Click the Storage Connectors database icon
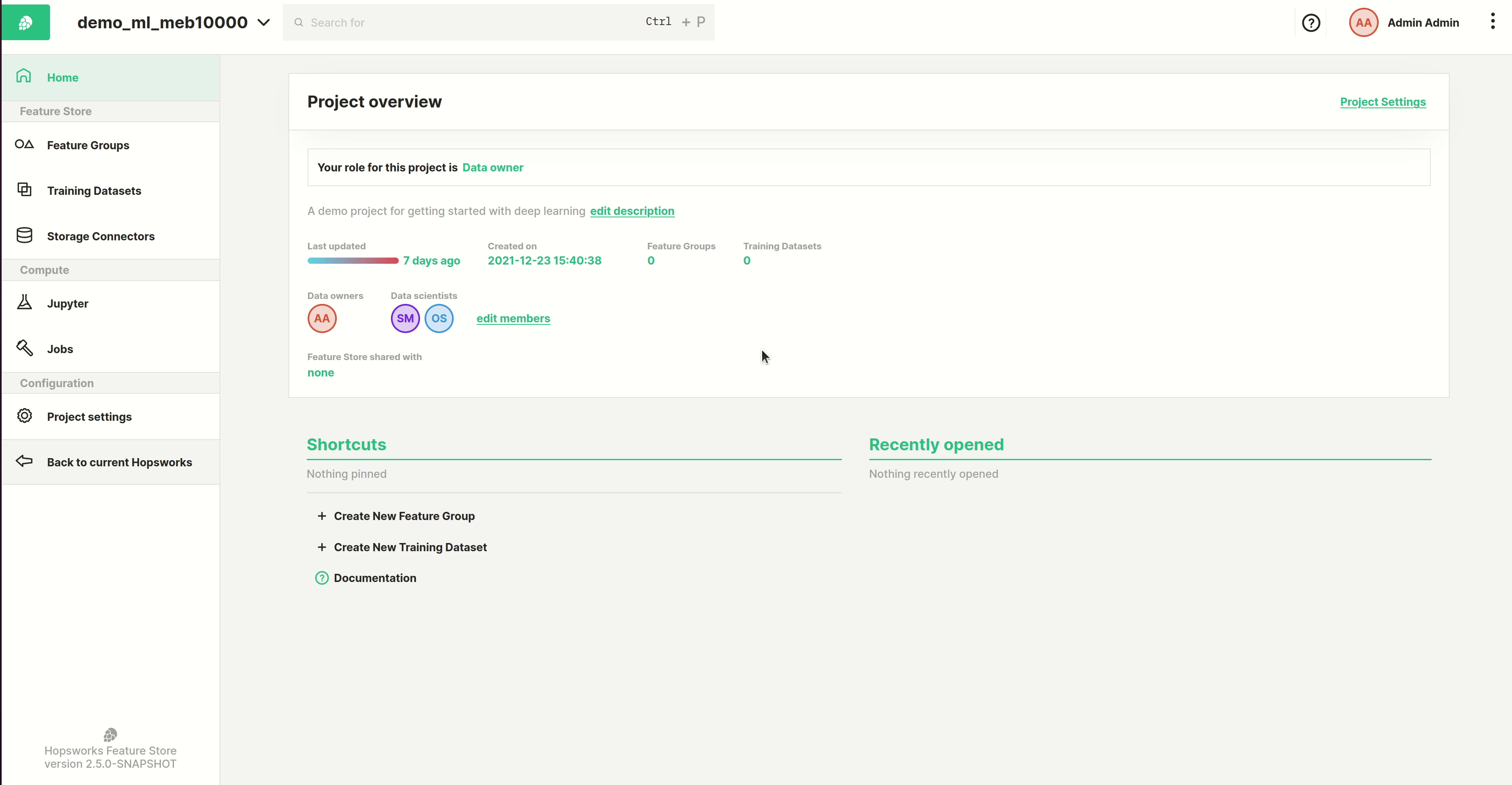This screenshot has width=1512, height=785. (x=24, y=235)
